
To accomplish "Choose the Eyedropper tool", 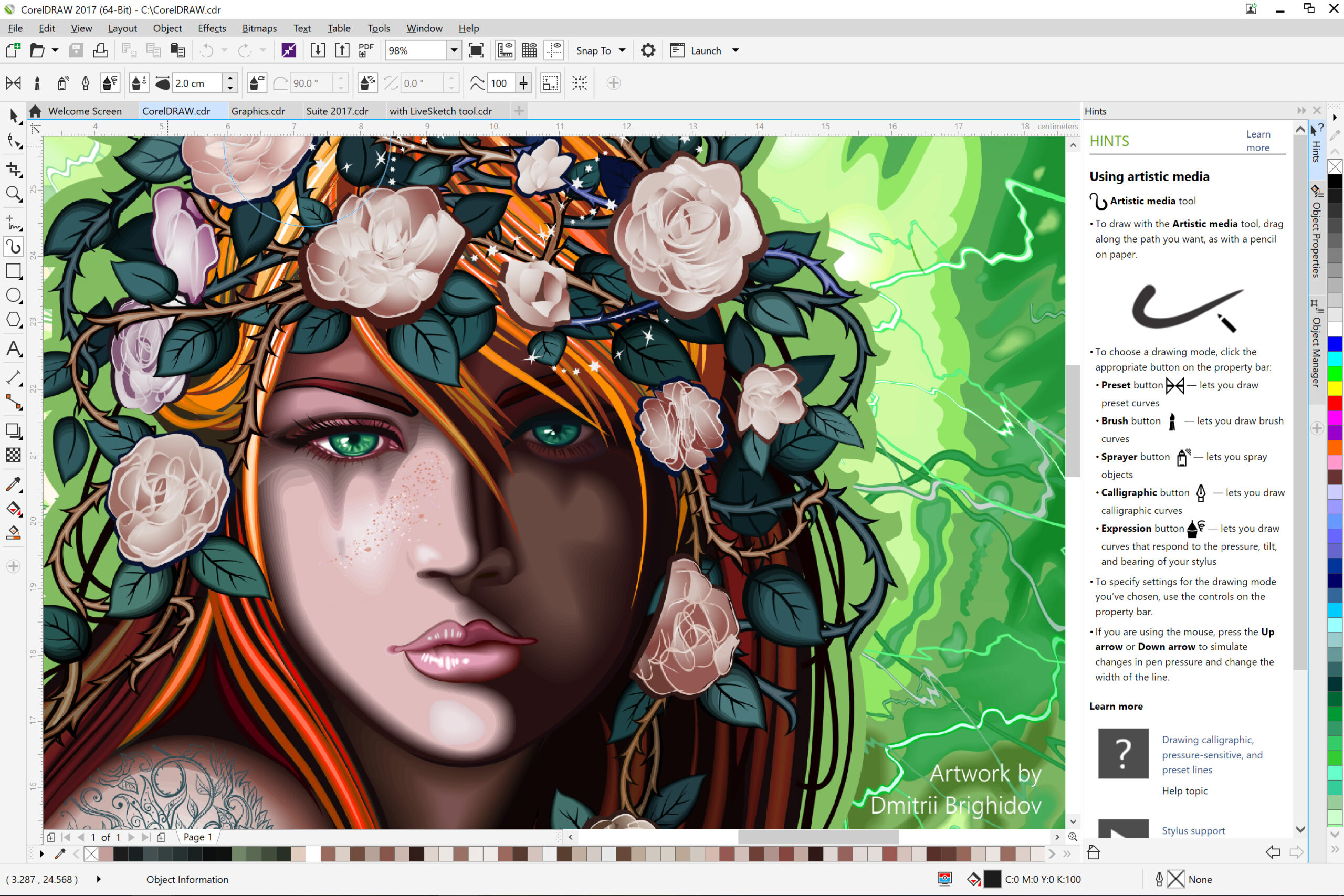I will (x=14, y=484).
